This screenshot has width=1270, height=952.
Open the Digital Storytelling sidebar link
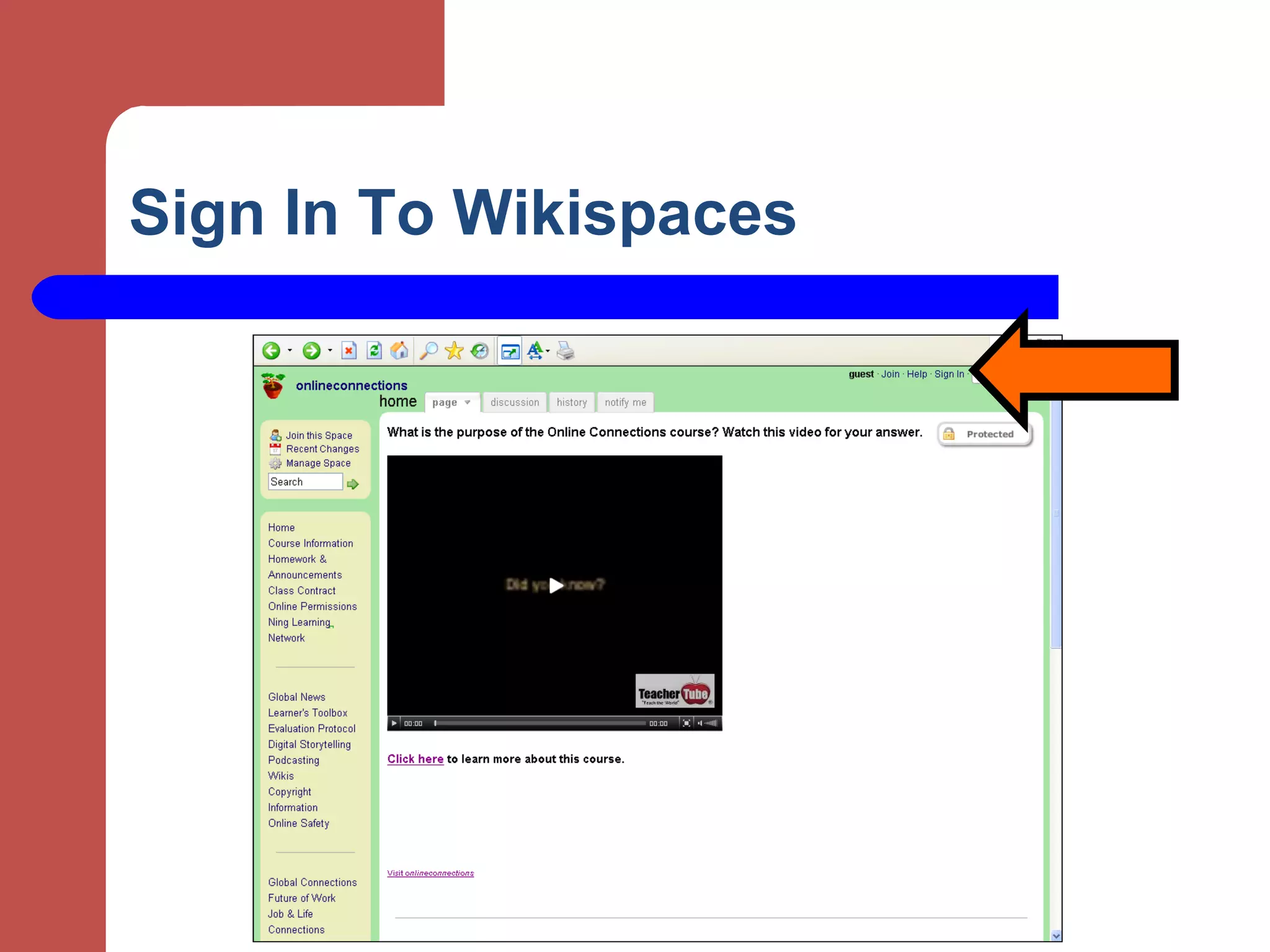pyautogui.click(x=309, y=745)
